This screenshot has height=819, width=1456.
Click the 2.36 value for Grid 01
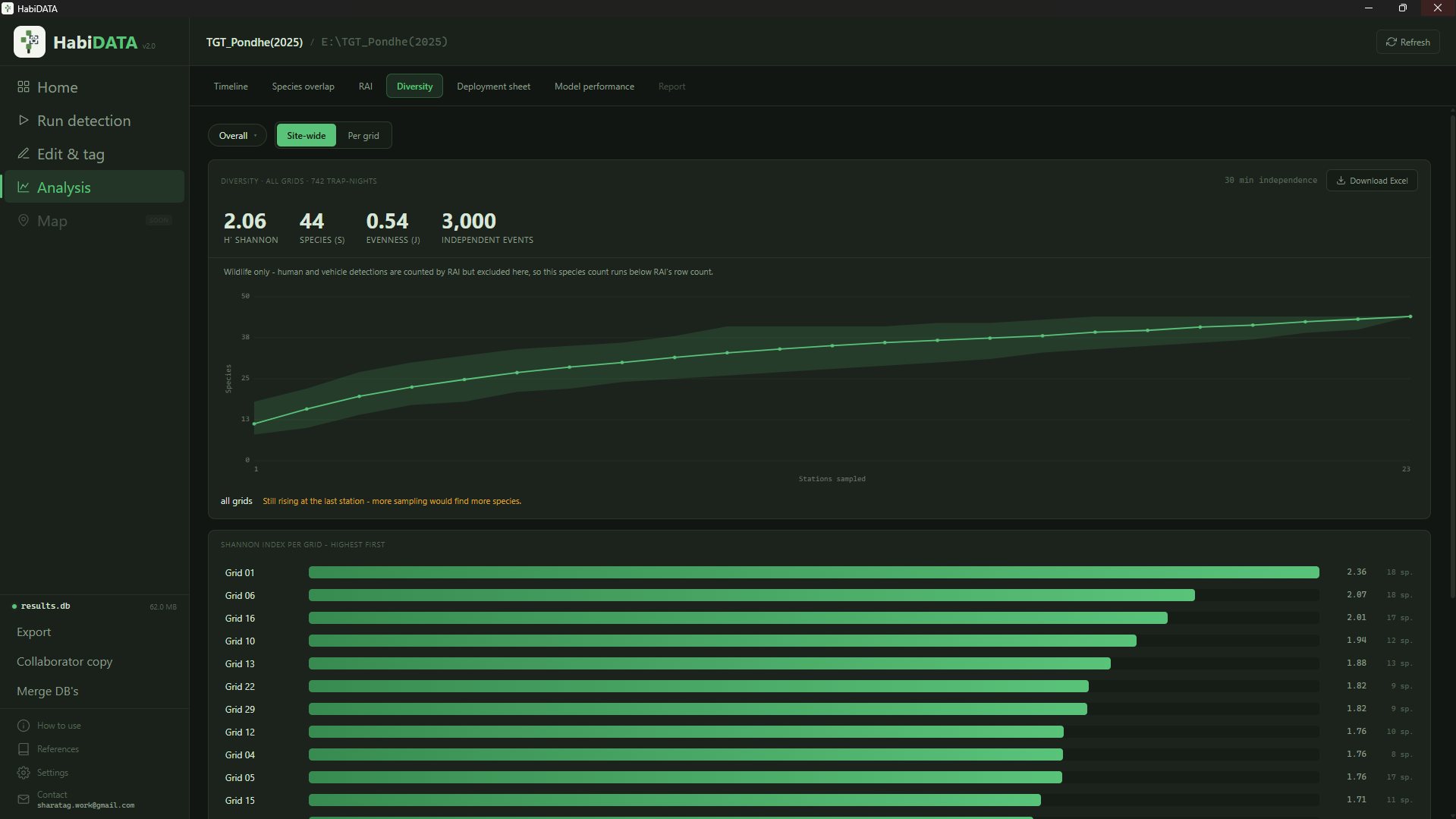(x=1357, y=572)
